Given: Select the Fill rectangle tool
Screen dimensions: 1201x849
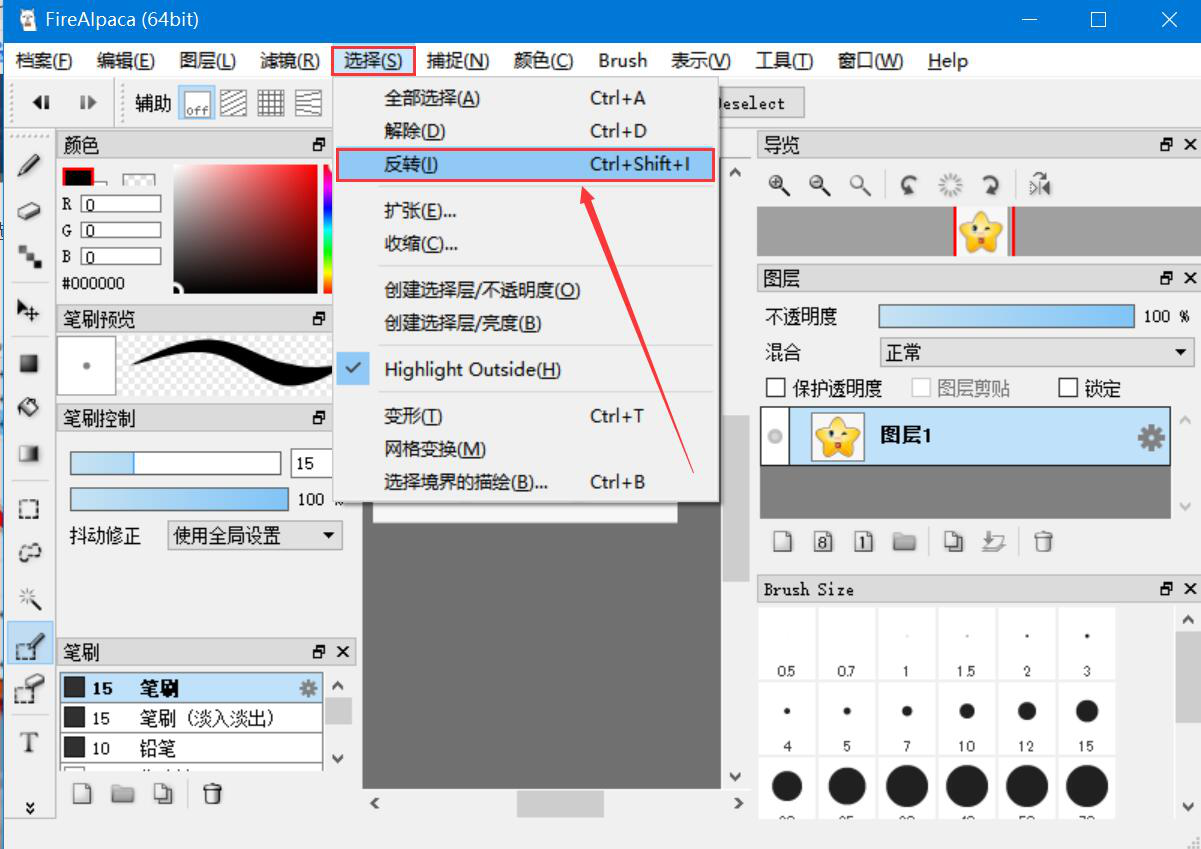Looking at the screenshot, I should point(29,363).
